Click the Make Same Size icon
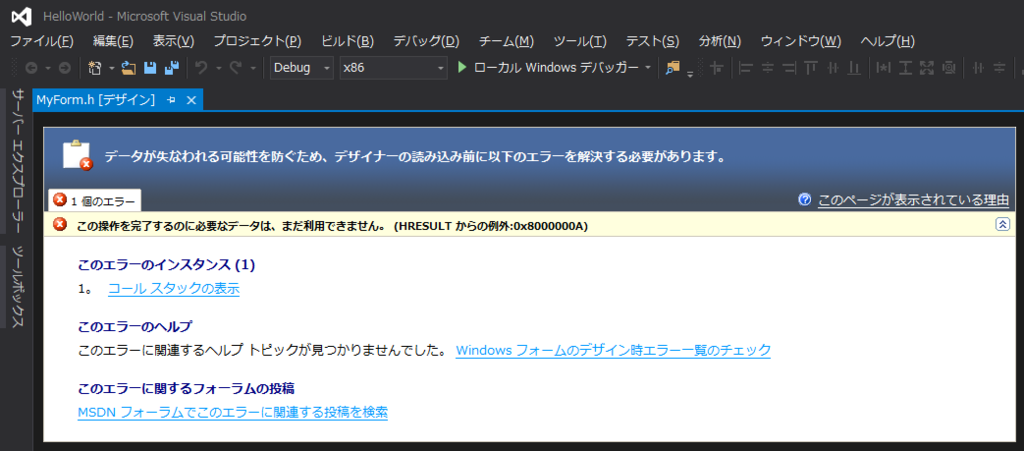 click(927, 67)
